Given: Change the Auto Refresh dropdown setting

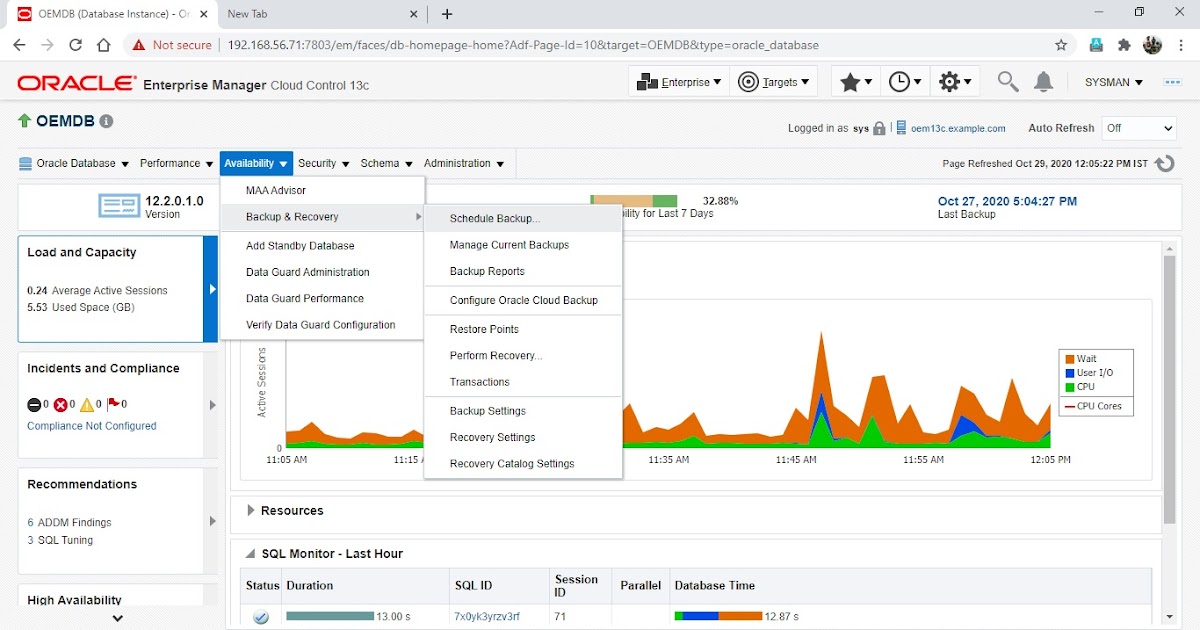Looking at the screenshot, I should tap(1138, 128).
